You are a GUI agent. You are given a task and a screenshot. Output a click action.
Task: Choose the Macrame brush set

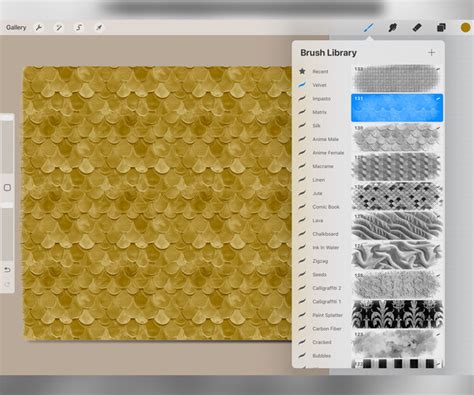(x=323, y=166)
